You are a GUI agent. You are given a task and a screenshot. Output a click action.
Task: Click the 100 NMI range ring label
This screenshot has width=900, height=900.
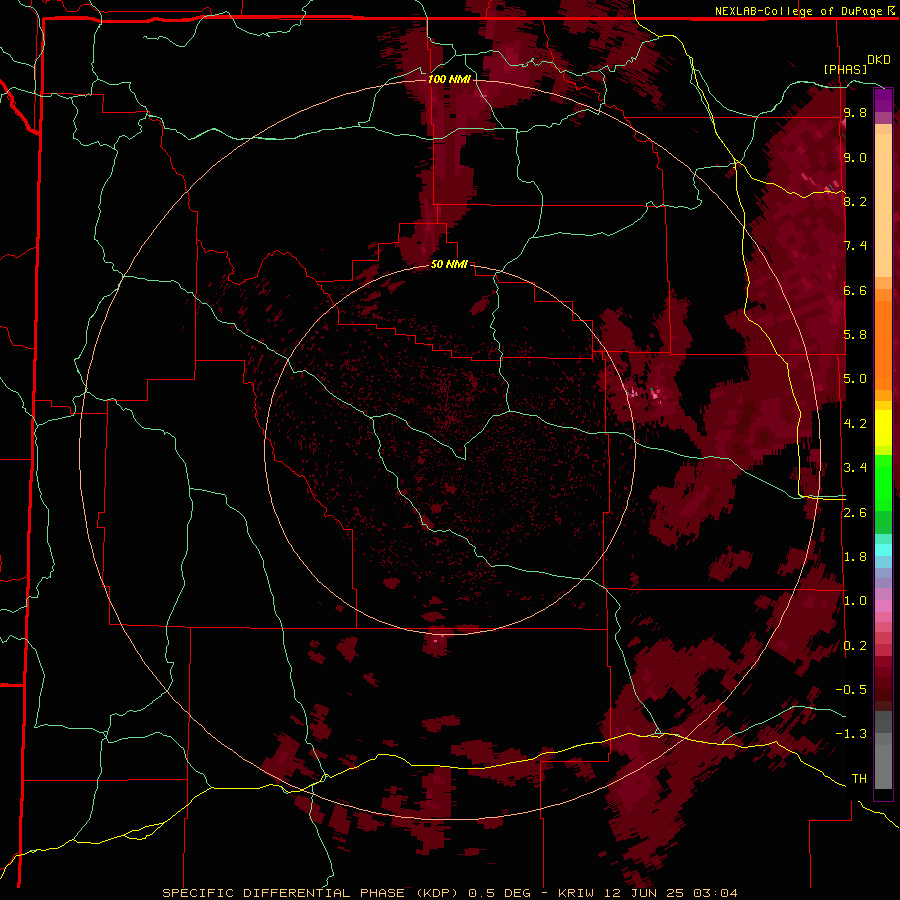tap(449, 79)
